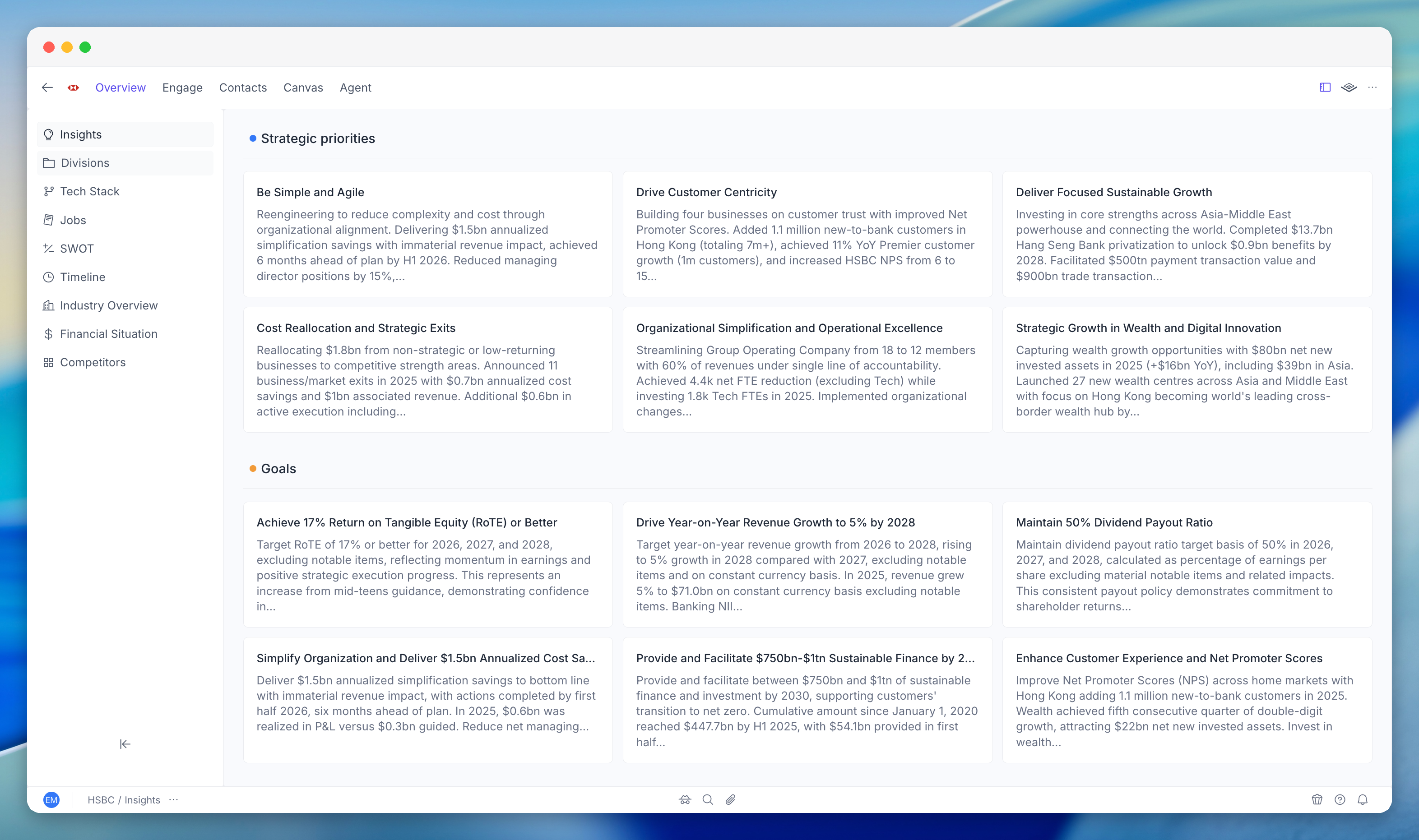Click the Goals section heading
The height and width of the screenshot is (840, 1419).
278,469
